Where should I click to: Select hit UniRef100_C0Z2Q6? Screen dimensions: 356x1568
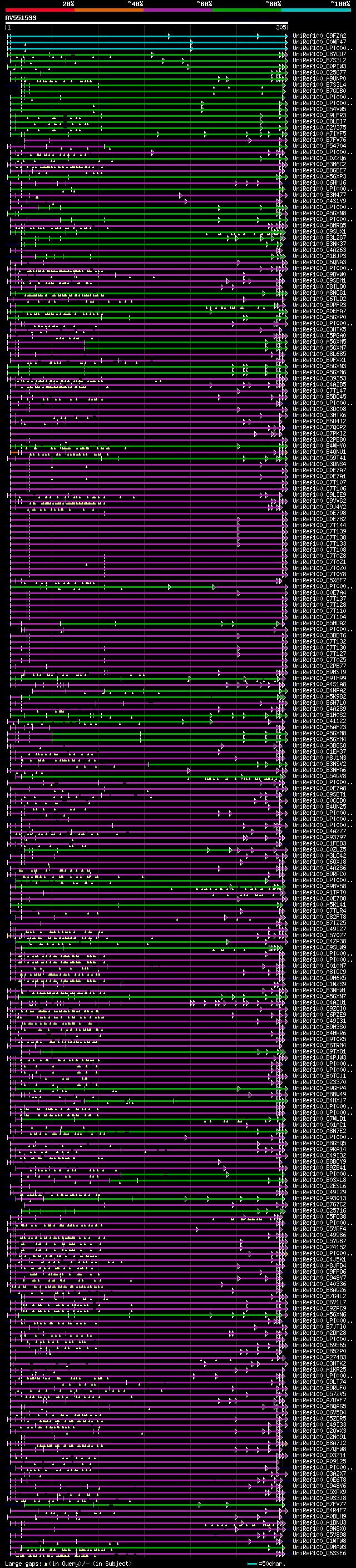pyautogui.click(x=319, y=159)
